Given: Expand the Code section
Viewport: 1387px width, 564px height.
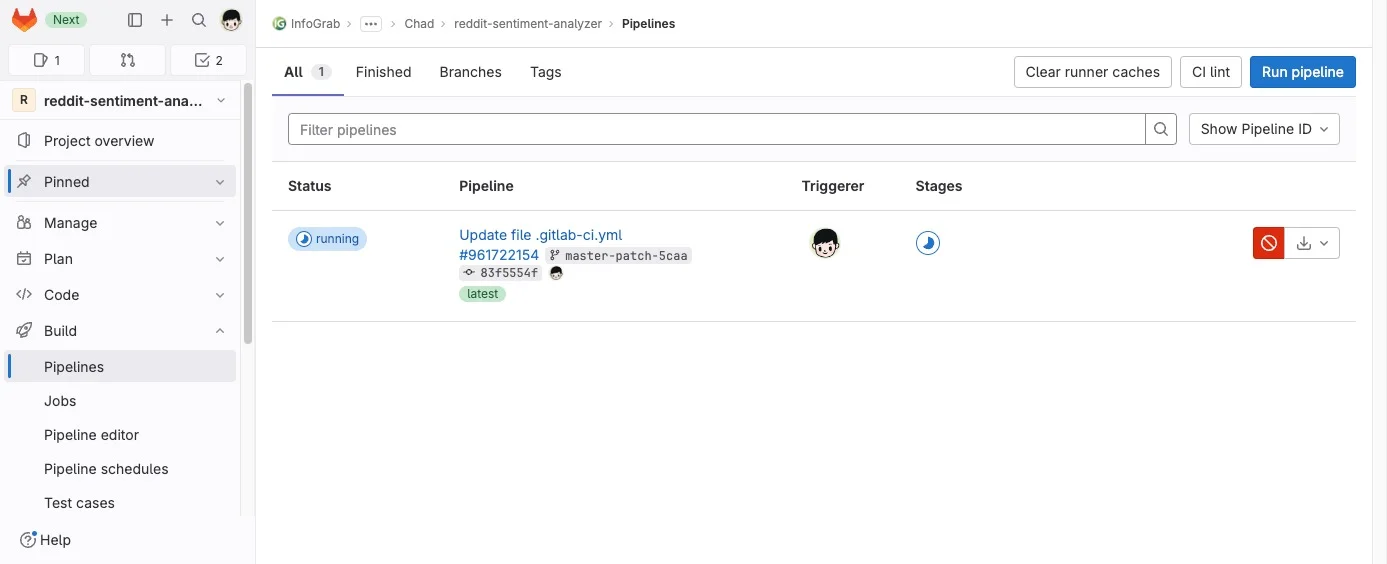Looking at the screenshot, I should click(220, 295).
